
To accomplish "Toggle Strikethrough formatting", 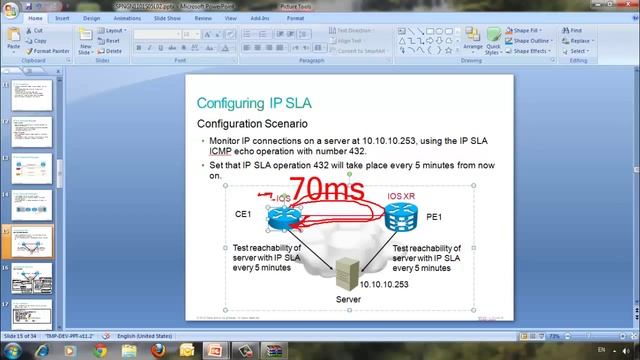I will (x=172, y=48).
